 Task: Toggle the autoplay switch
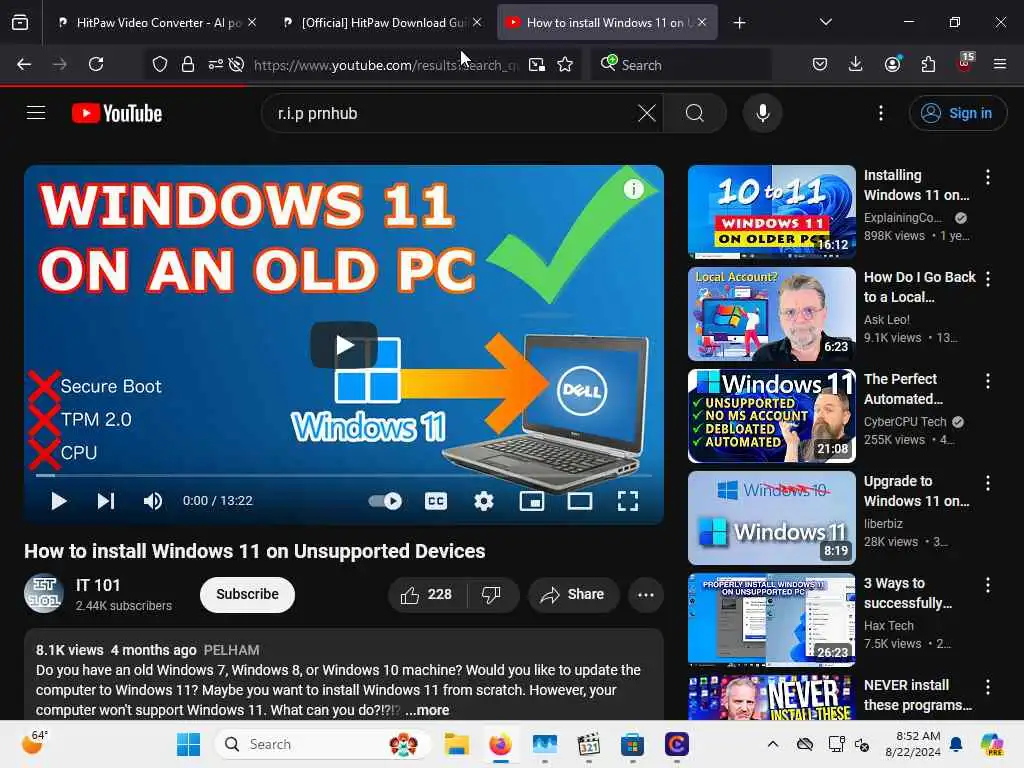click(385, 501)
